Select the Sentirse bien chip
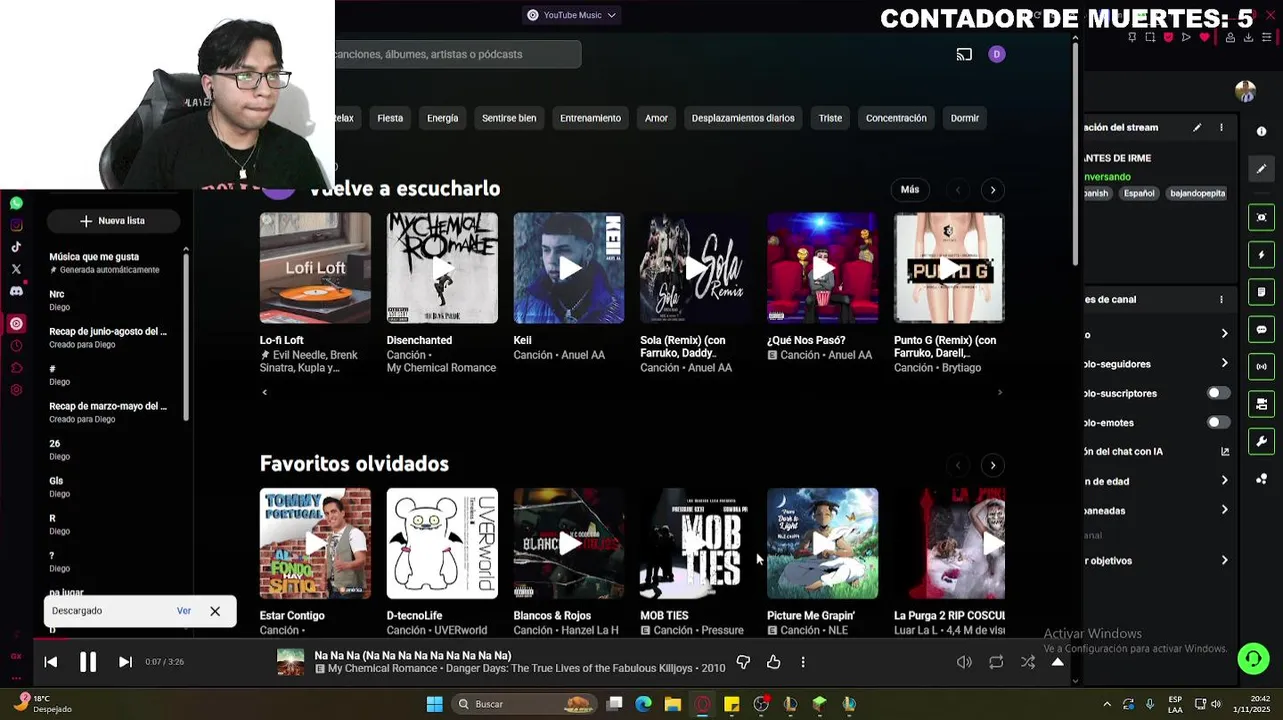 click(509, 118)
